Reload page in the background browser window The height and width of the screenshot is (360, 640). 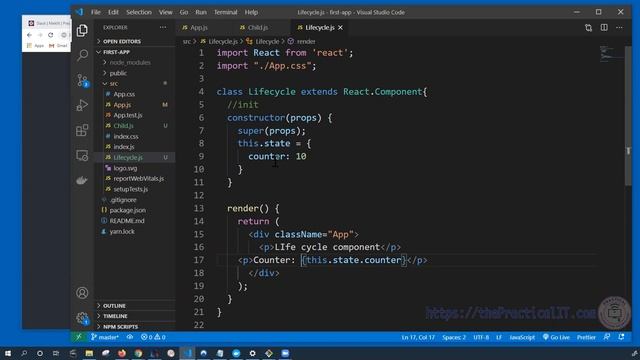51,35
